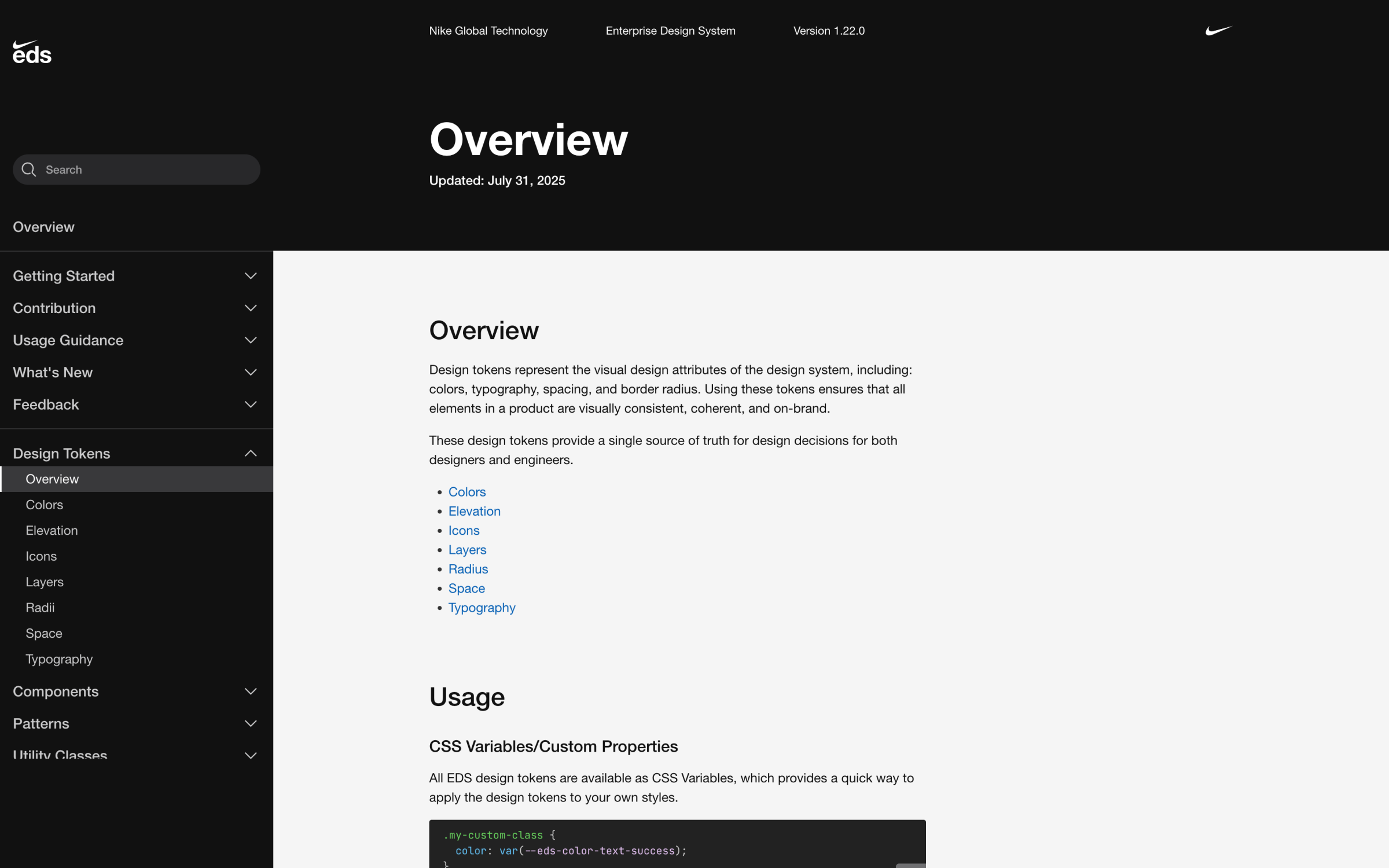Collapse the Design Tokens chevron

[x=251, y=454]
